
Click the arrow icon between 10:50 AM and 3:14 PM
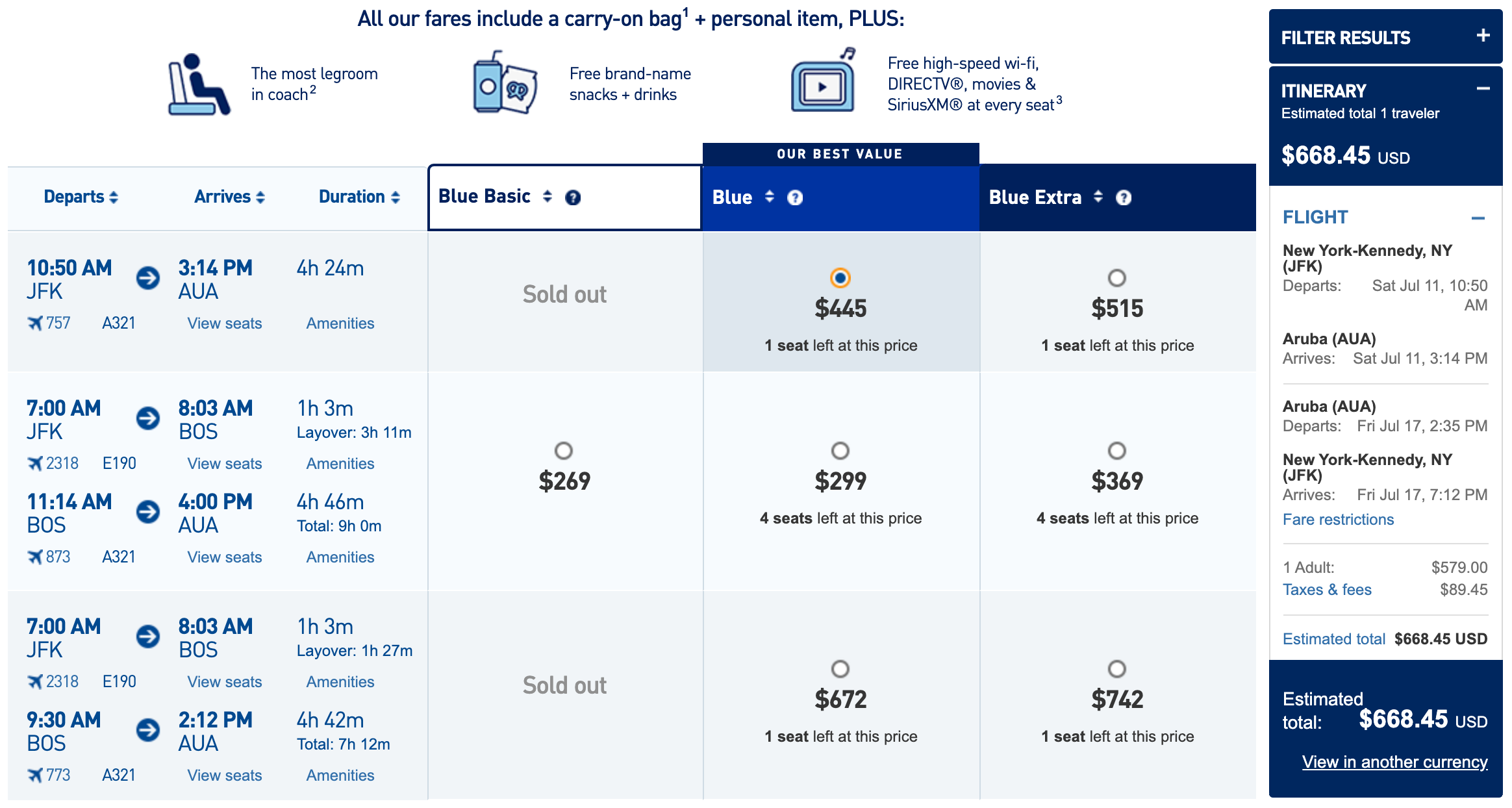pos(148,279)
